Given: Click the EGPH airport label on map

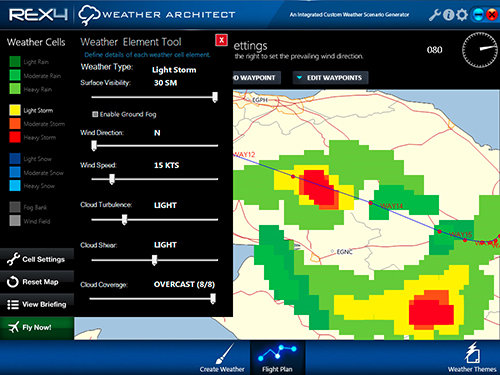Looking at the screenshot, I should point(260,100).
